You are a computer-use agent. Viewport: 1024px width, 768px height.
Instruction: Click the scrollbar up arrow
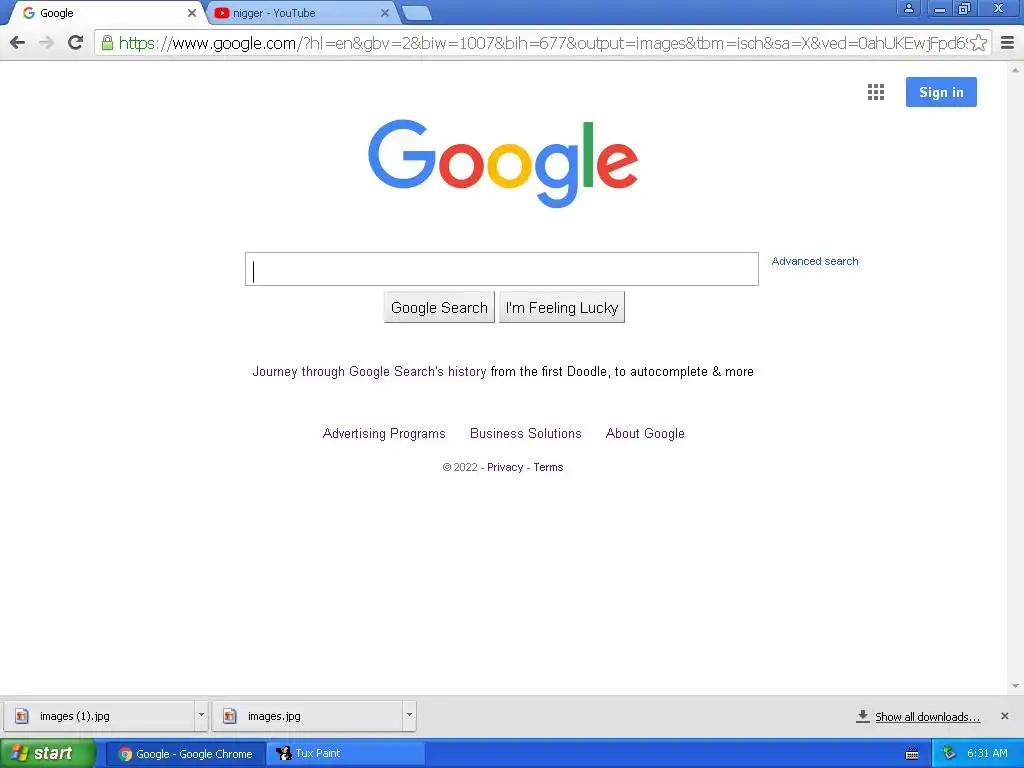point(1016,69)
